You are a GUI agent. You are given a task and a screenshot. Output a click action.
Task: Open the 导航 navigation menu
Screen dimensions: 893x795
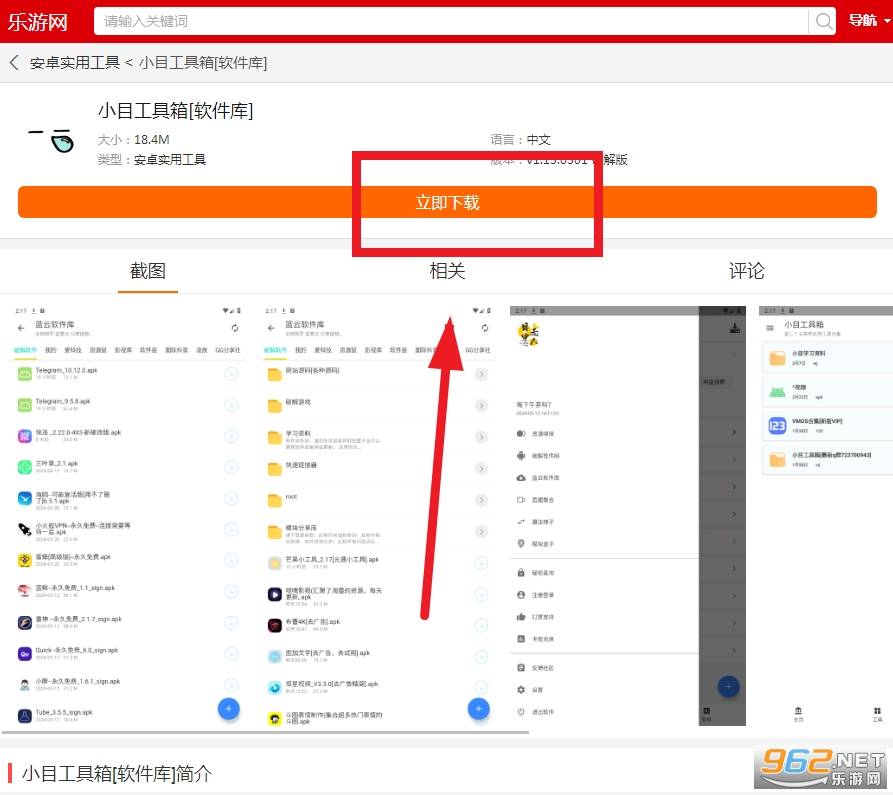click(x=862, y=21)
